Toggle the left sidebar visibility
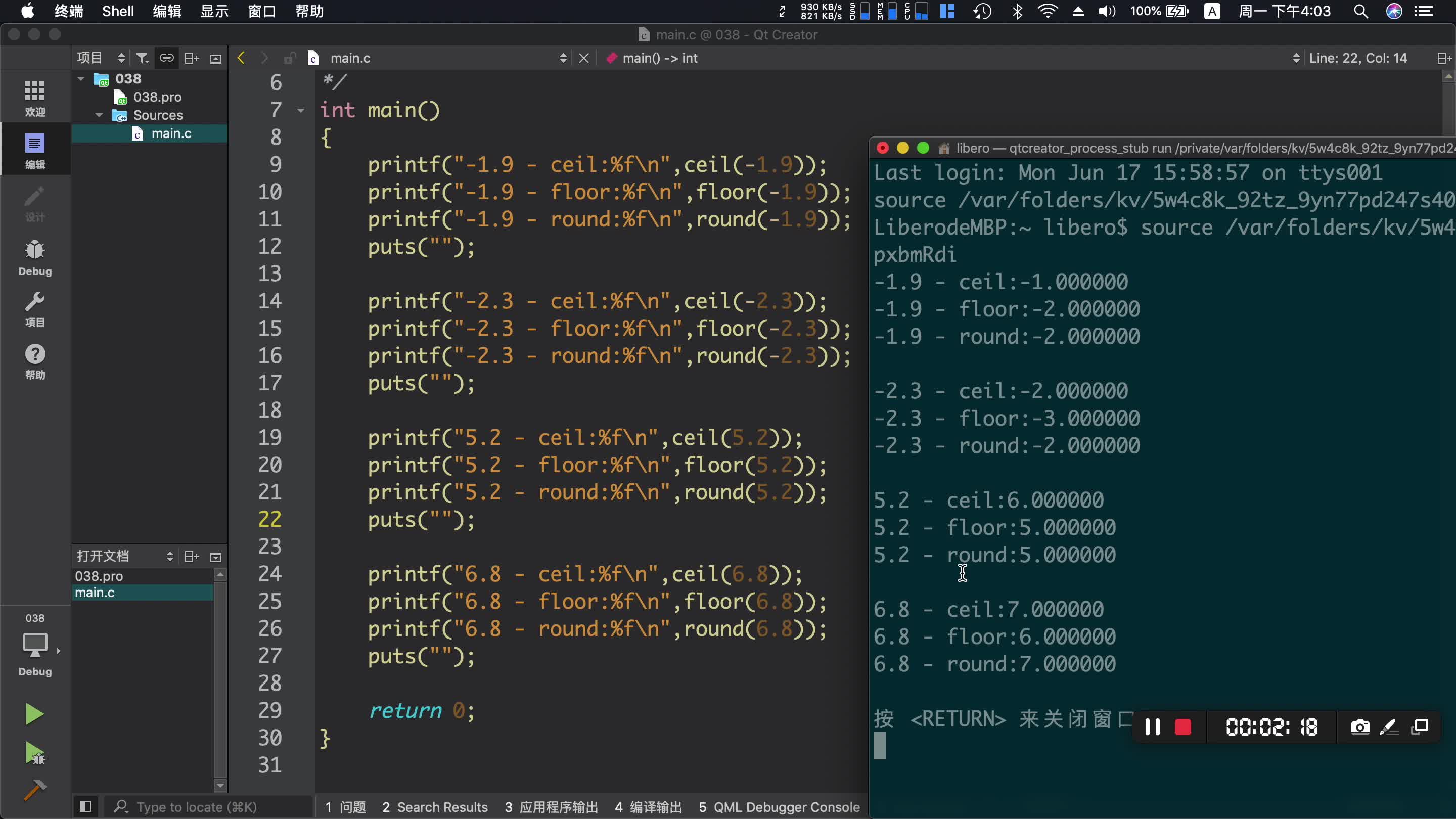 [85, 806]
